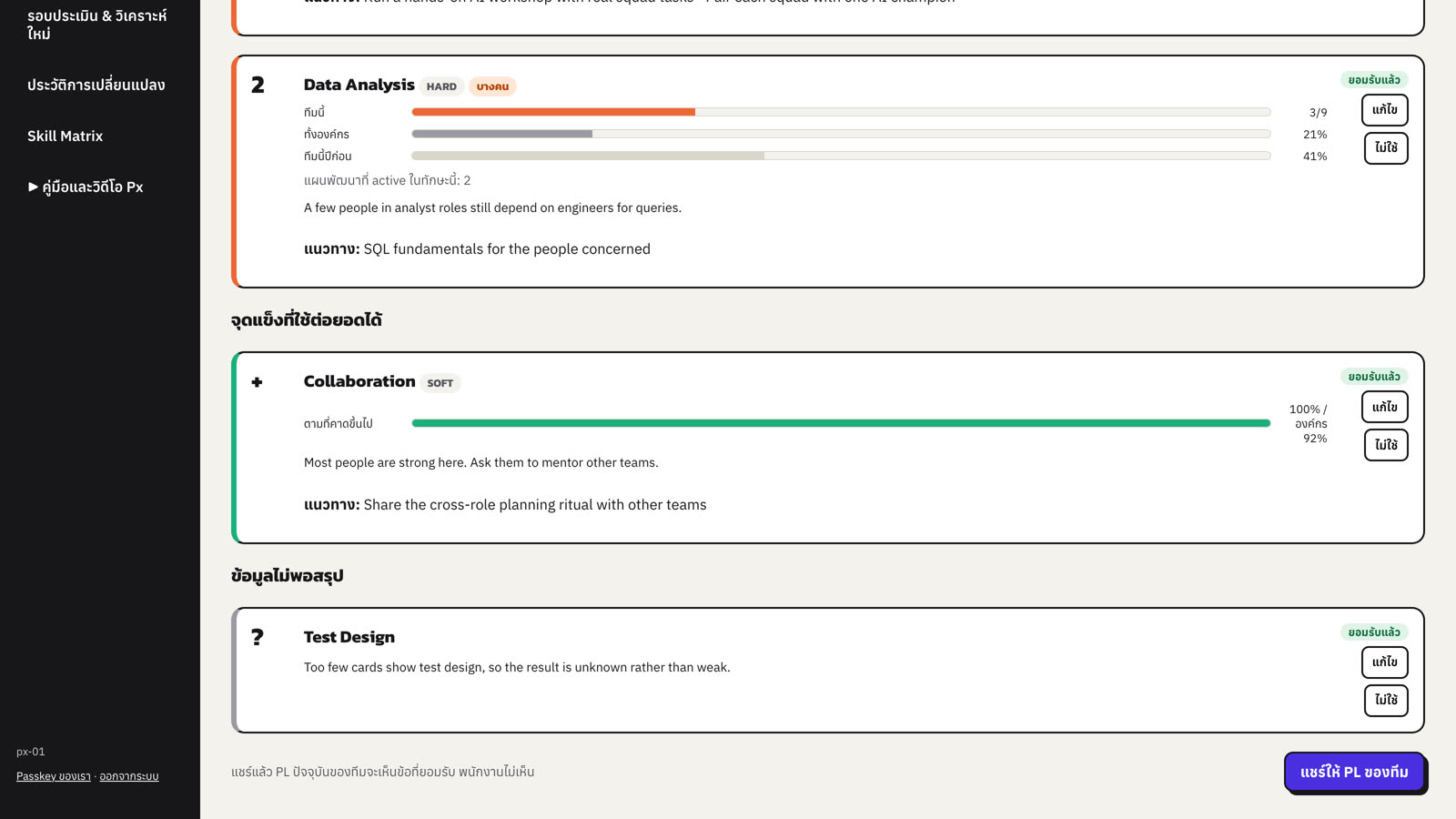Click แก้ไข on Collaboration card
Screen dimensions: 1456x819
coord(1385,407)
